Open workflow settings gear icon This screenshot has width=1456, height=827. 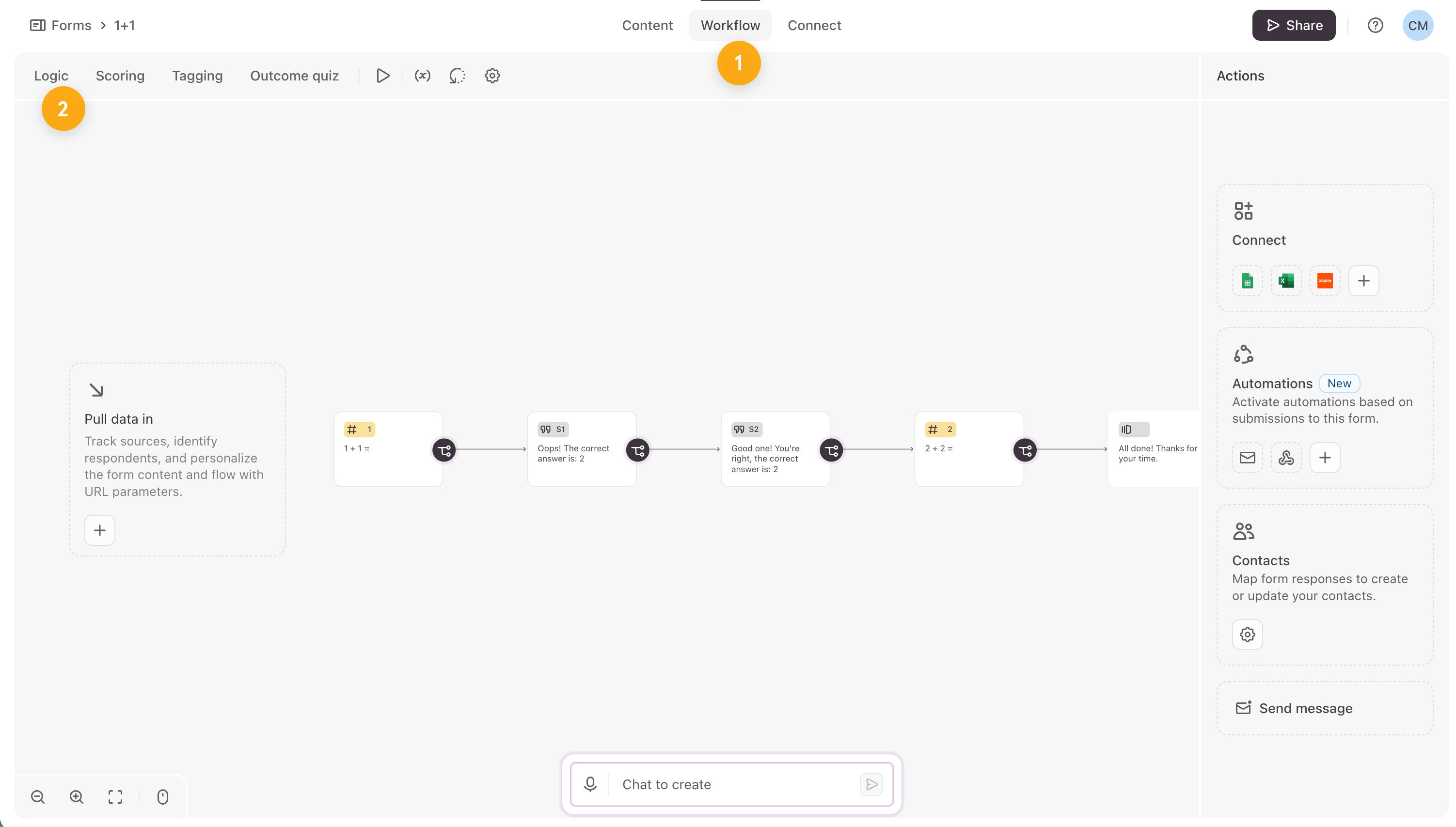[492, 76]
